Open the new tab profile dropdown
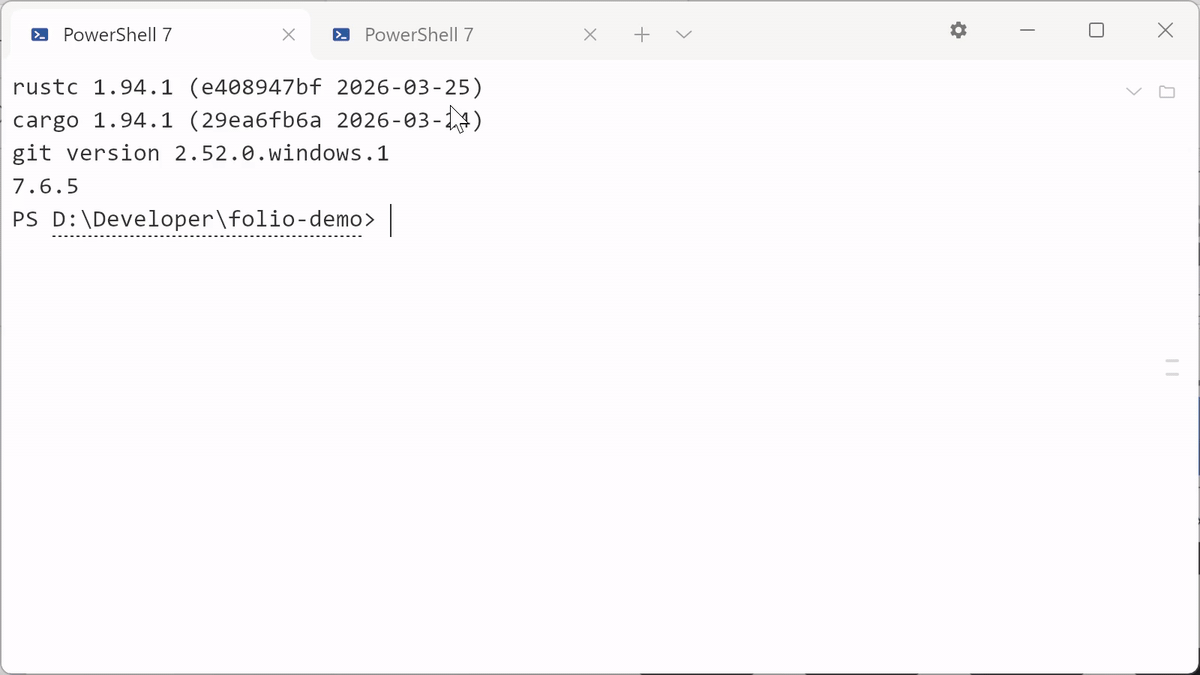 (x=684, y=34)
